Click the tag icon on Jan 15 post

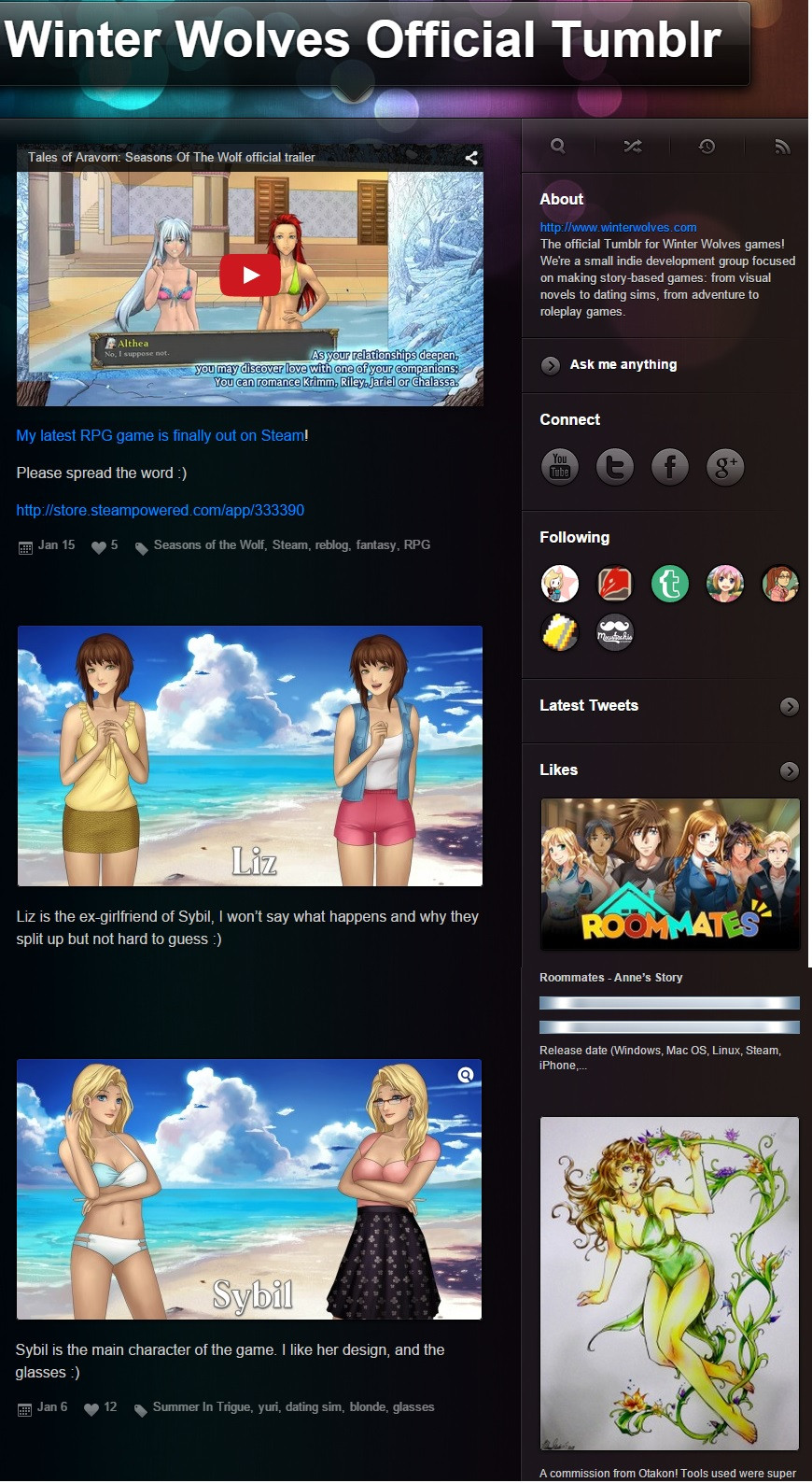pyautogui.click(x=141, y=548)
